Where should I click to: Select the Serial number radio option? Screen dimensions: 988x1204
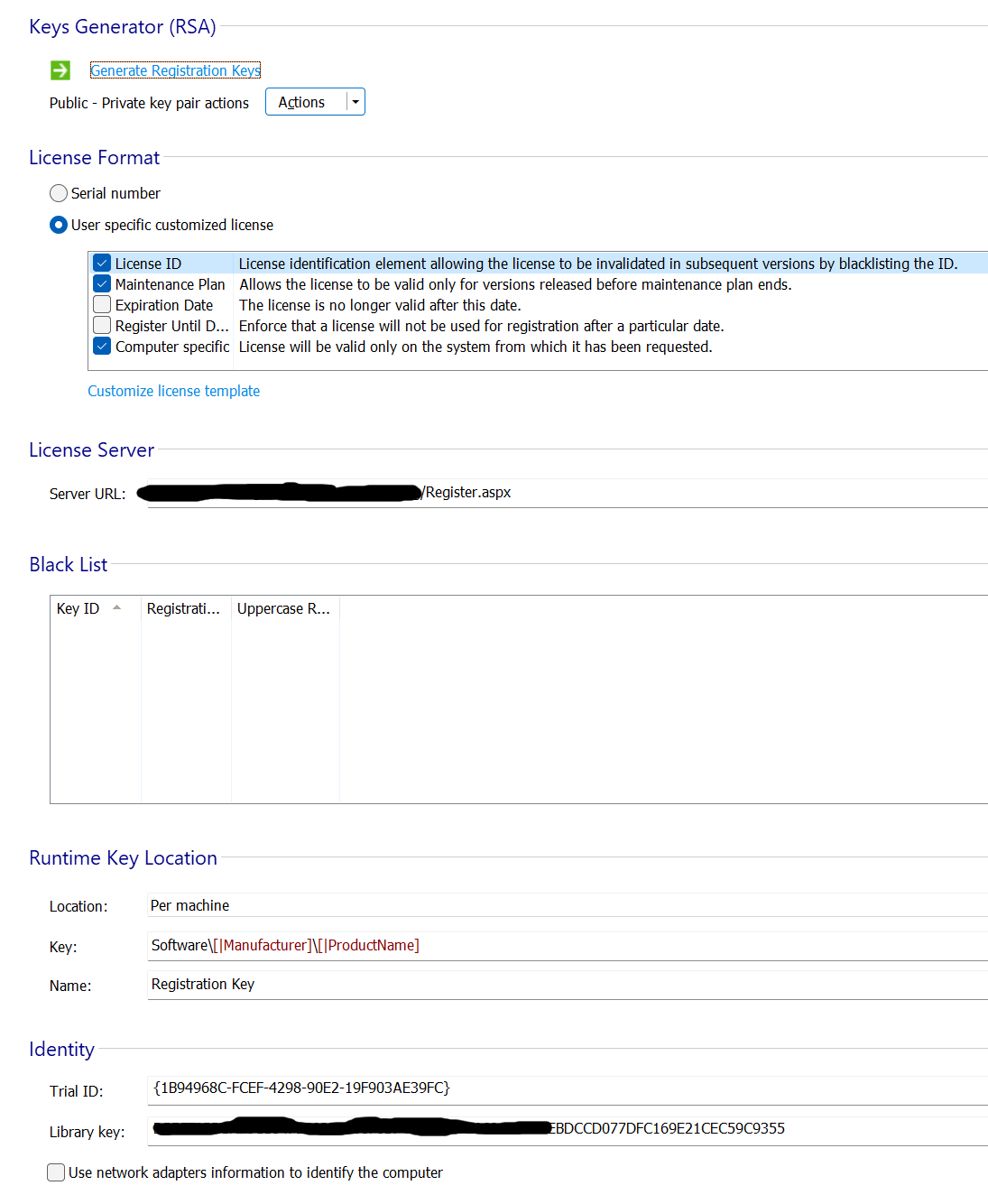pos(59,193)
